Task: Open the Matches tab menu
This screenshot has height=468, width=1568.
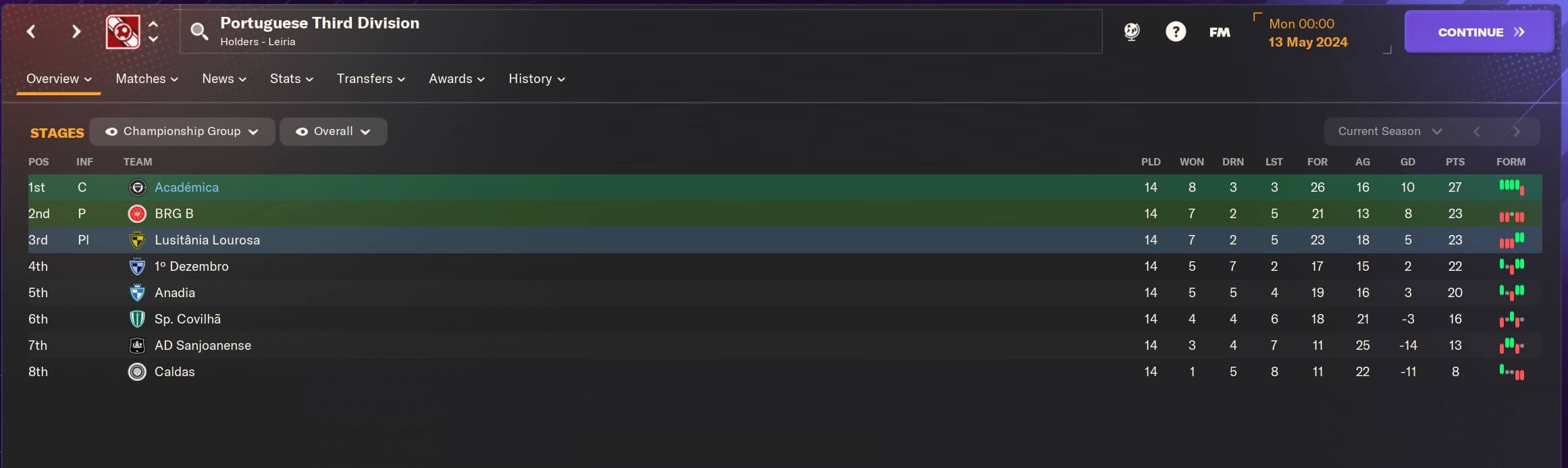Action: point(147,79)
